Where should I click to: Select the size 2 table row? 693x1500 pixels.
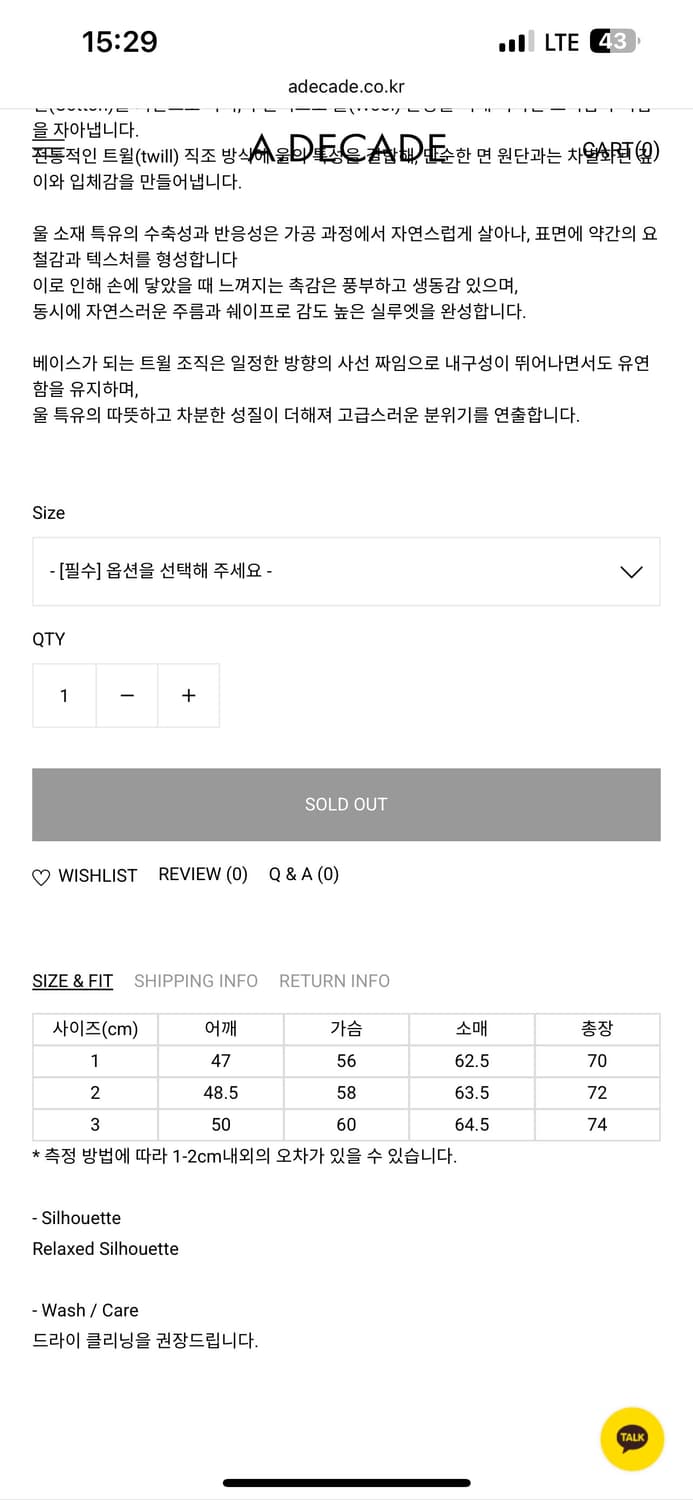(x=346, y=1092)
